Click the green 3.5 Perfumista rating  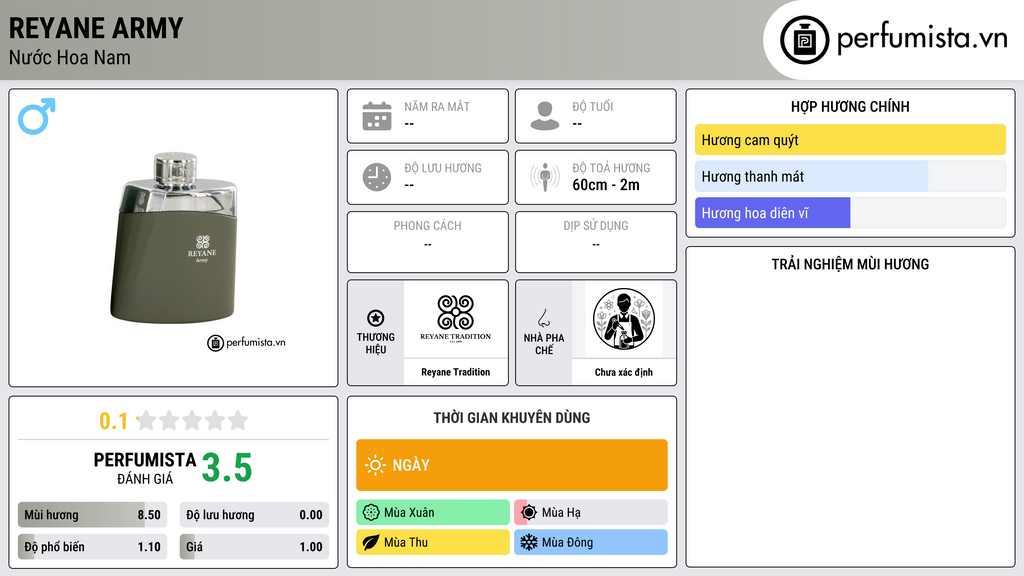click(227, 468)
